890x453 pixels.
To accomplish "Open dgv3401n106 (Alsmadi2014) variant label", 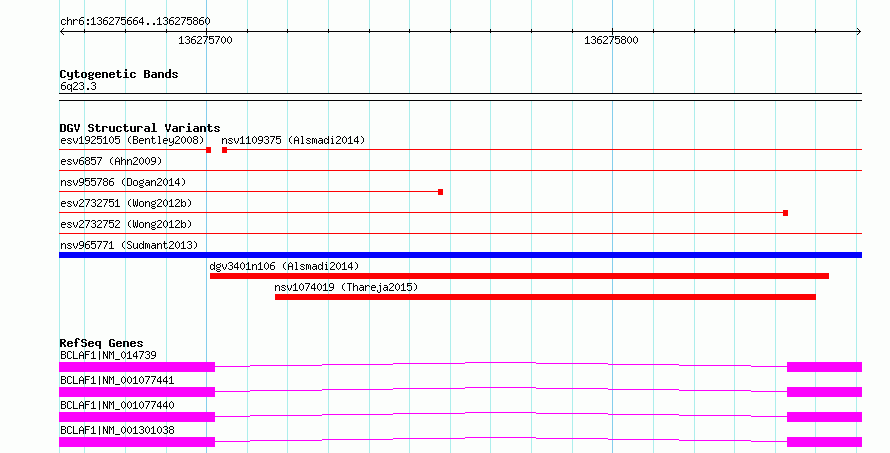I will [x=284, y=266].
